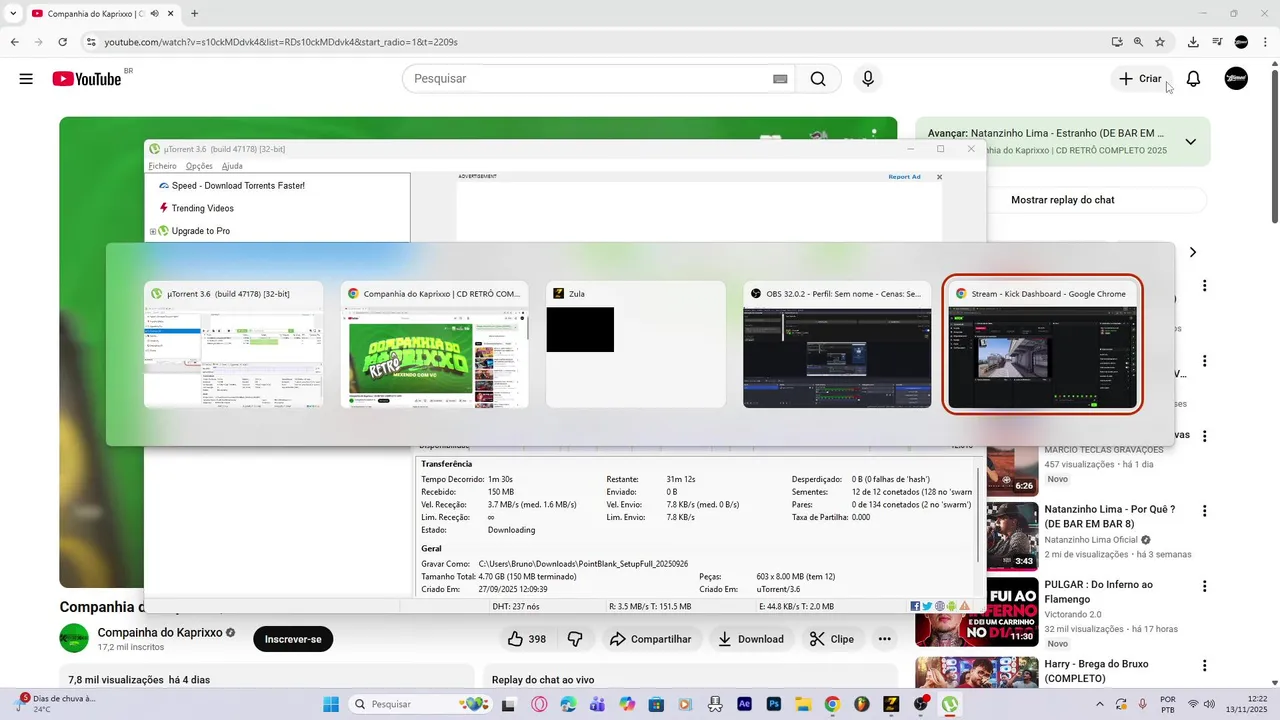Image resolution: width=1280 pixels, height=720 pixels.
Task: Switch to the Zula window thumbnail
Action: 636,345
